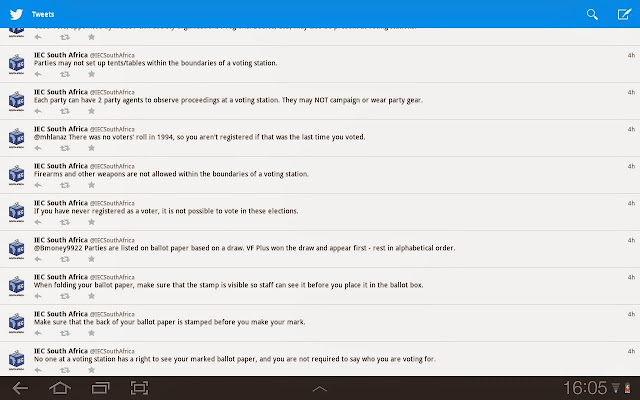Open IEC avatar on tents/tables tweet
Screen dimensions: 640x400
click(x=16, y=64)
